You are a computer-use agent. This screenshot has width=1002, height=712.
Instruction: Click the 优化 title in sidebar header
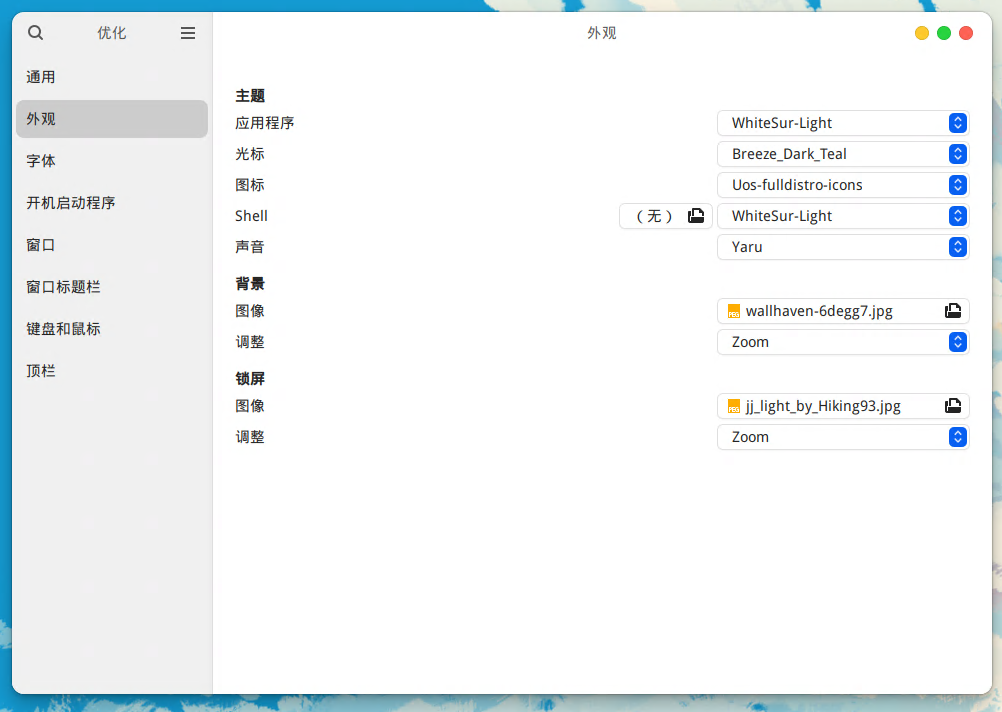[x=112, y=33]
